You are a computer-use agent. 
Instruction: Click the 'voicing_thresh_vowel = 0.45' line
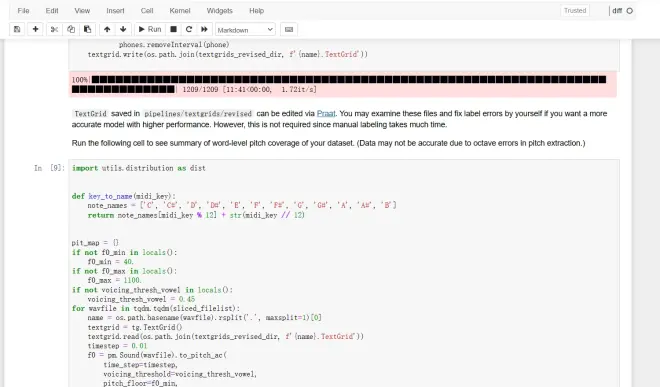click(141, 299)
